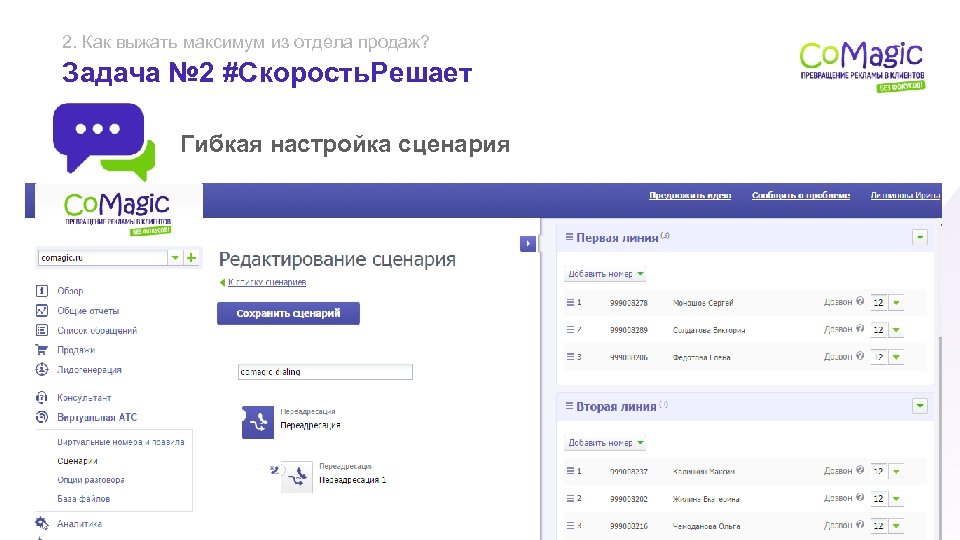The width and height of the screenshot is (960, 540).
Task: Click the name Чемоданова Ольга
Action: coord(707,526)
